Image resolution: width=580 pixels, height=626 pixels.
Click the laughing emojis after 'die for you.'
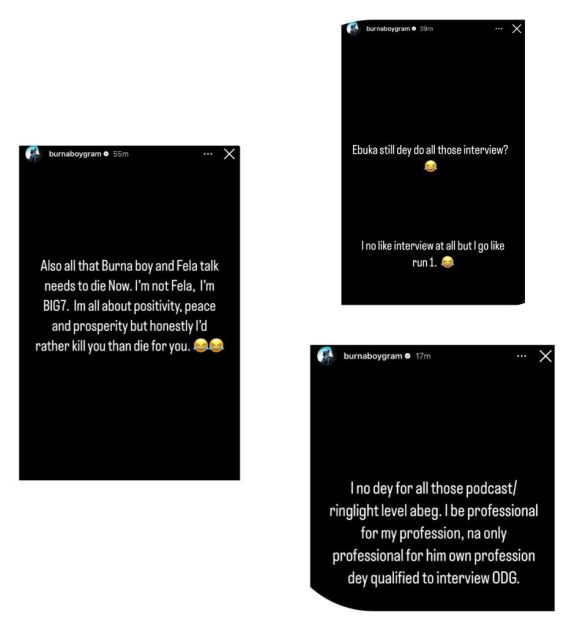(x=208, y=345)
